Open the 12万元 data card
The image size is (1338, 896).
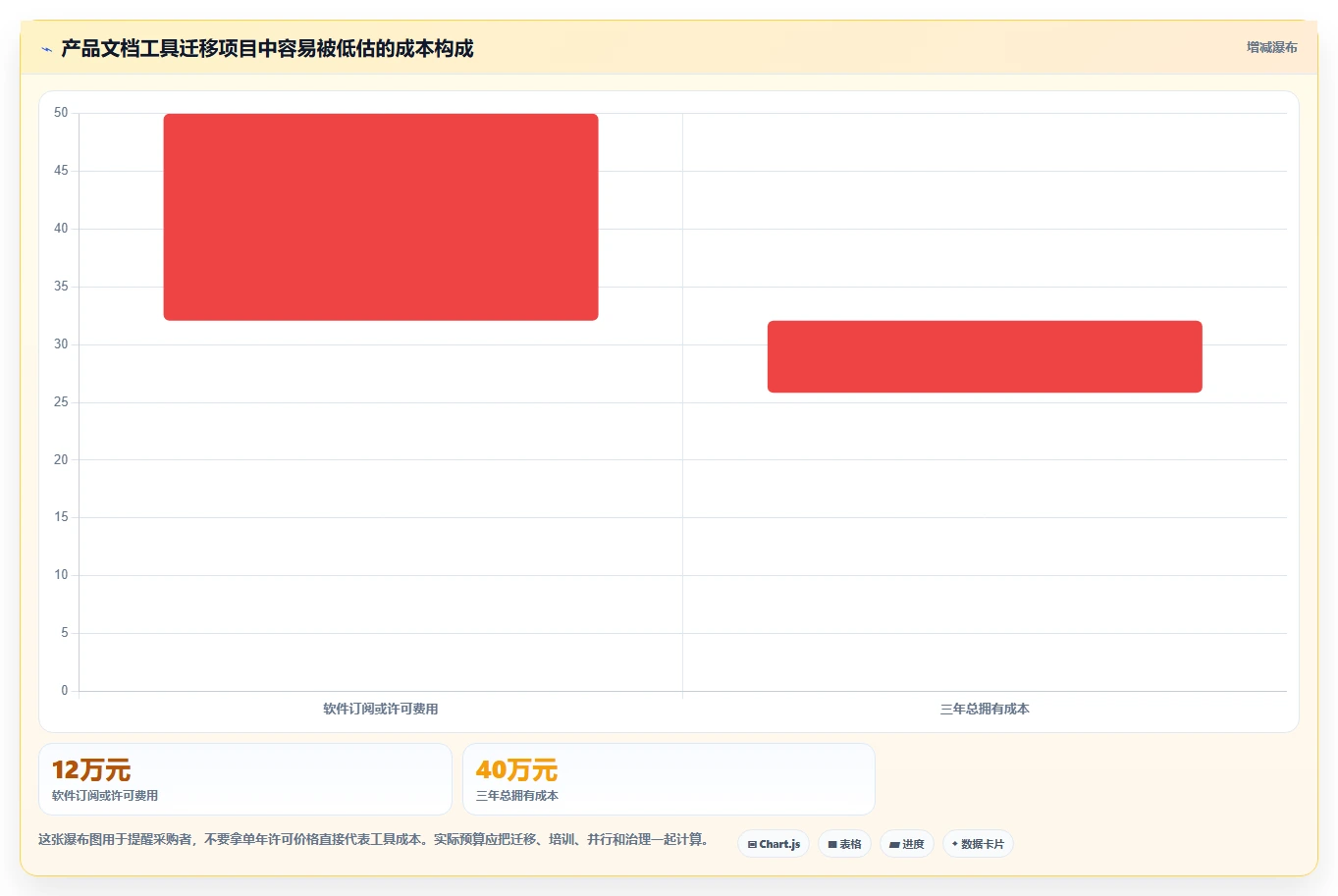coord(245,779)
